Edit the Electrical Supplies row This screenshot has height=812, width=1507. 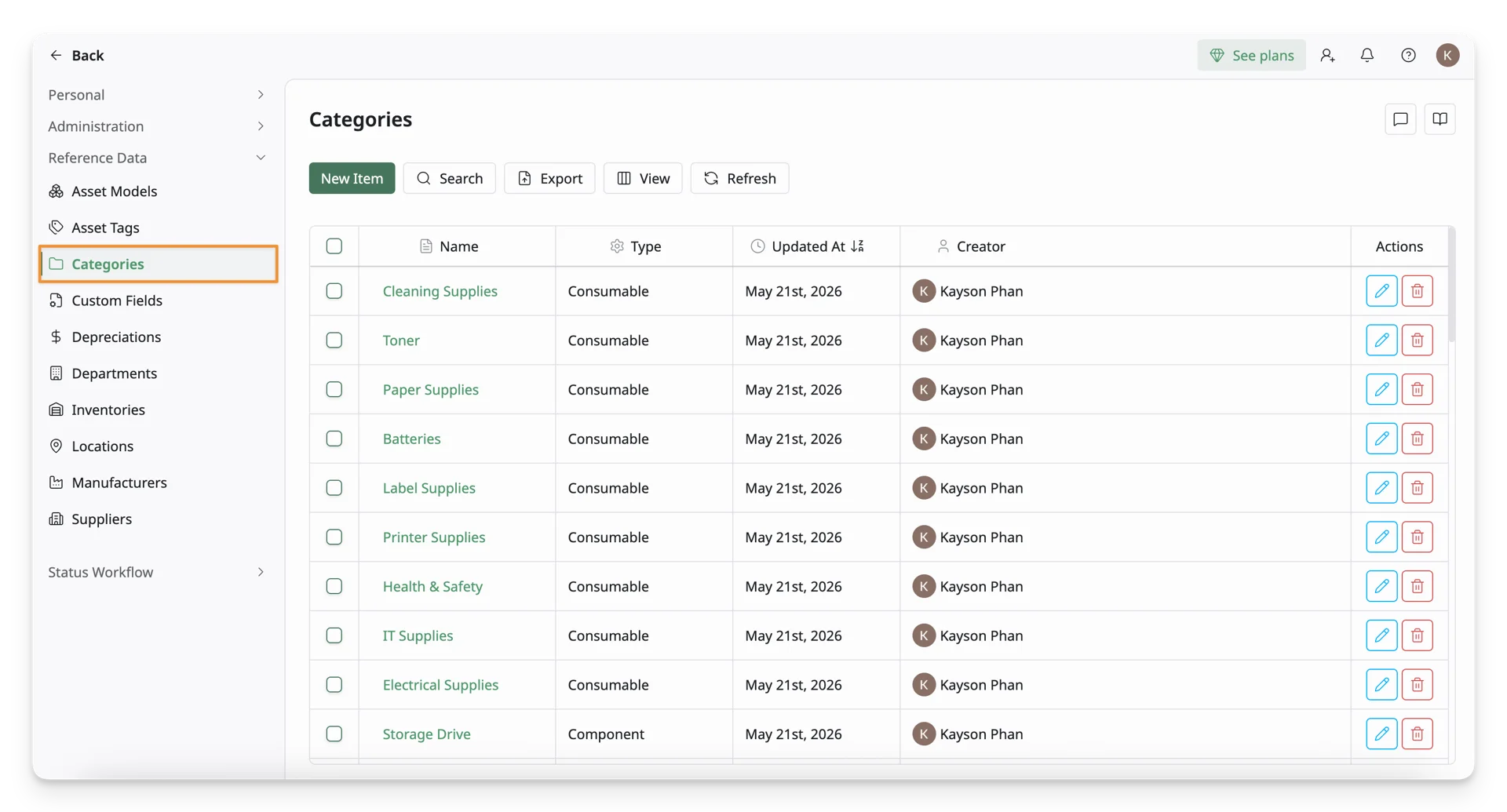[1381, 685]
